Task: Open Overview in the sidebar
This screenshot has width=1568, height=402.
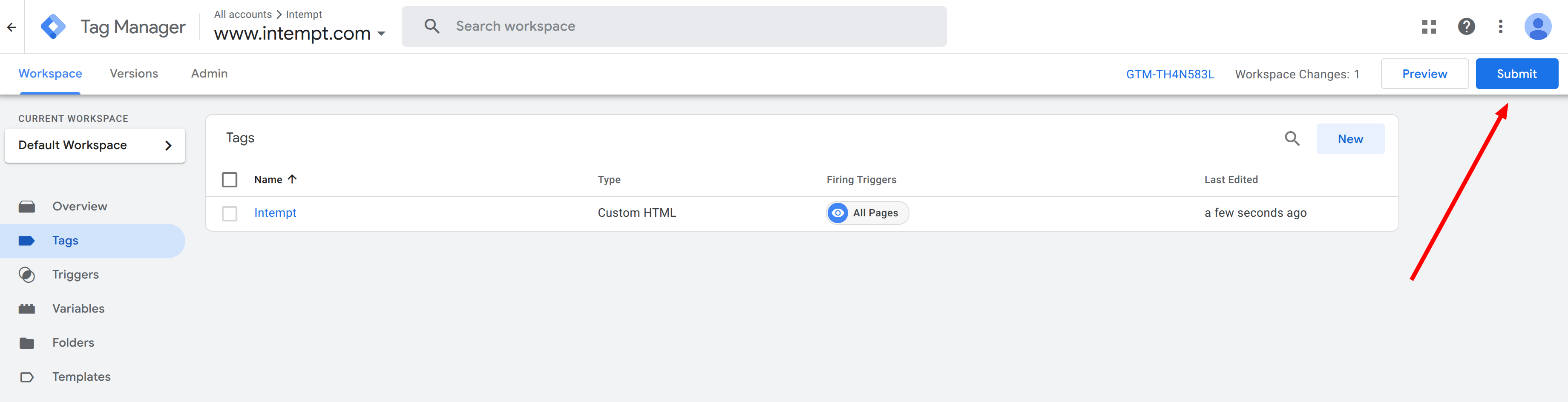Action: tap(80, 206)
